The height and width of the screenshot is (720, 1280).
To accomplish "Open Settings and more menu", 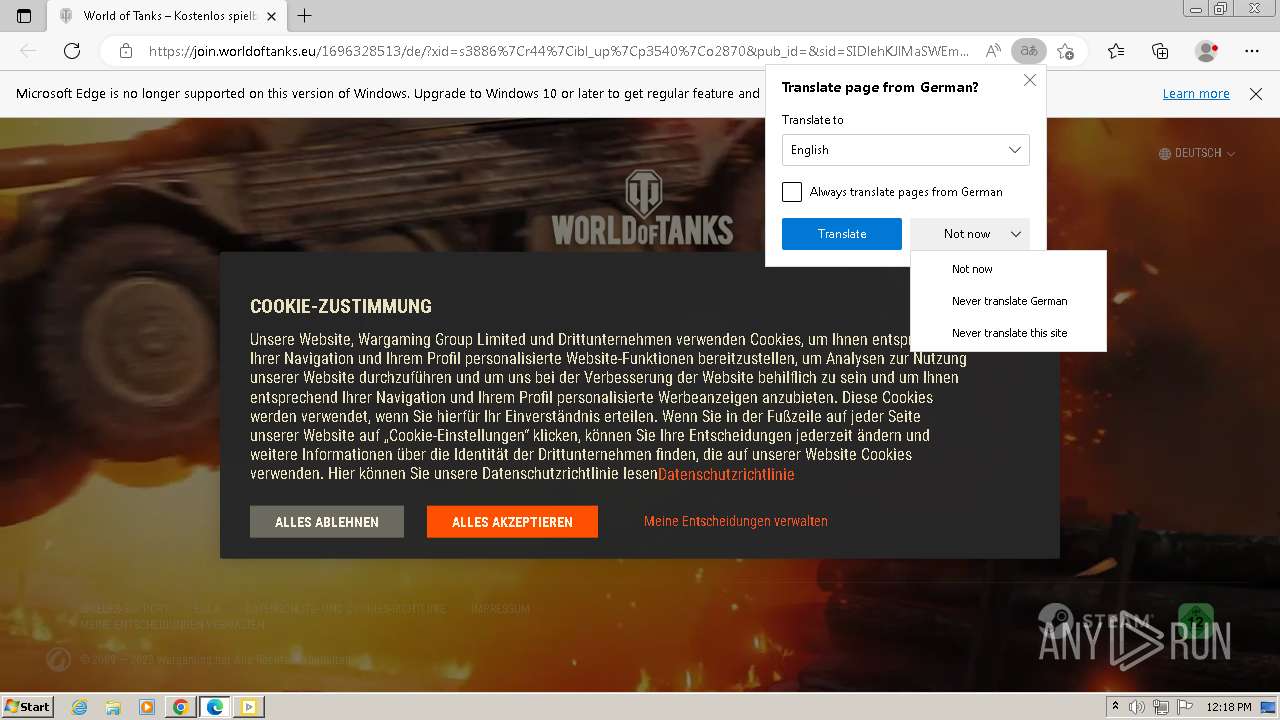I will pyautogui.click(x=1252, y=51).
